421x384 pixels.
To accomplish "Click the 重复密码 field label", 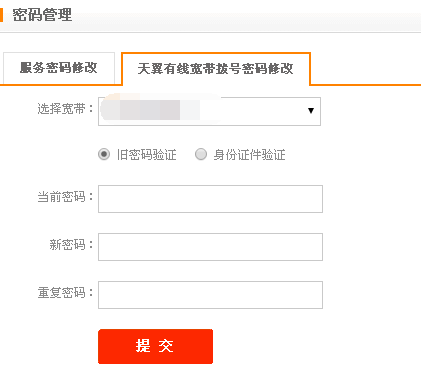I will [65, 293].
